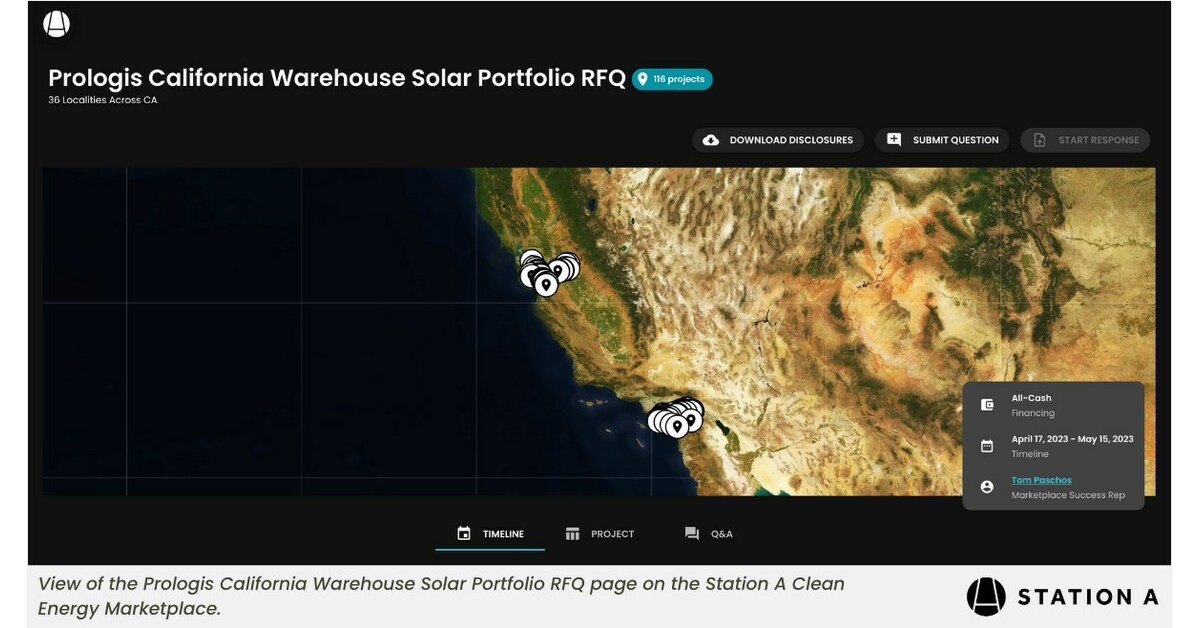Click the northern California project pin cluster
Image resolution: width=1199 pixels, height=628 pixels.
coord(546,272)
